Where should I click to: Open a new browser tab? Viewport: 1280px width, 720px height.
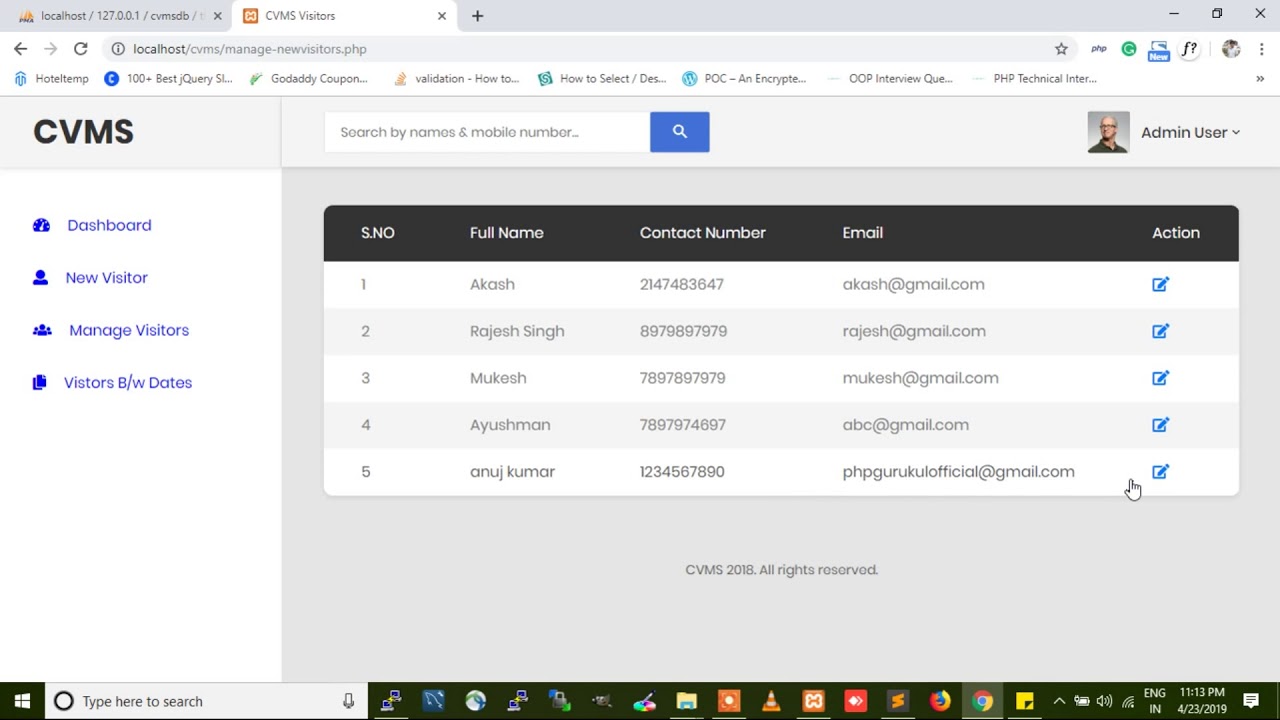pyautogui.click(x=478, y=16)
